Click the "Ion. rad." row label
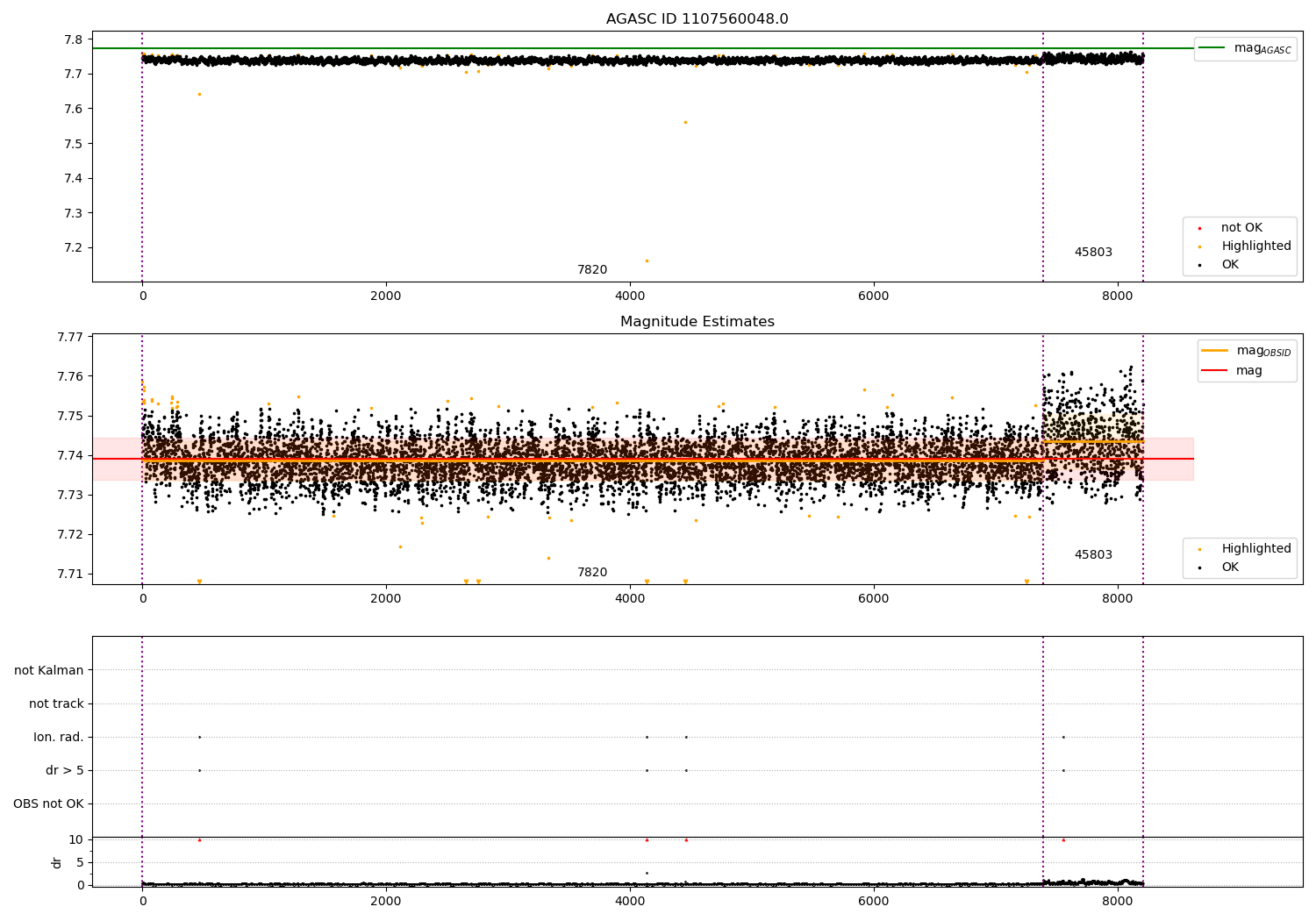 click(x=59, y=737)
